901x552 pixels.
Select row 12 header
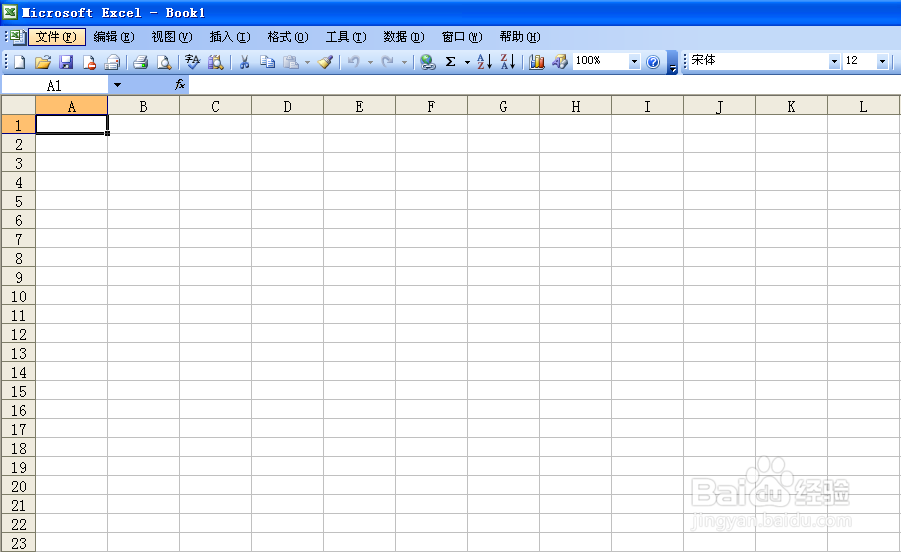18,334
